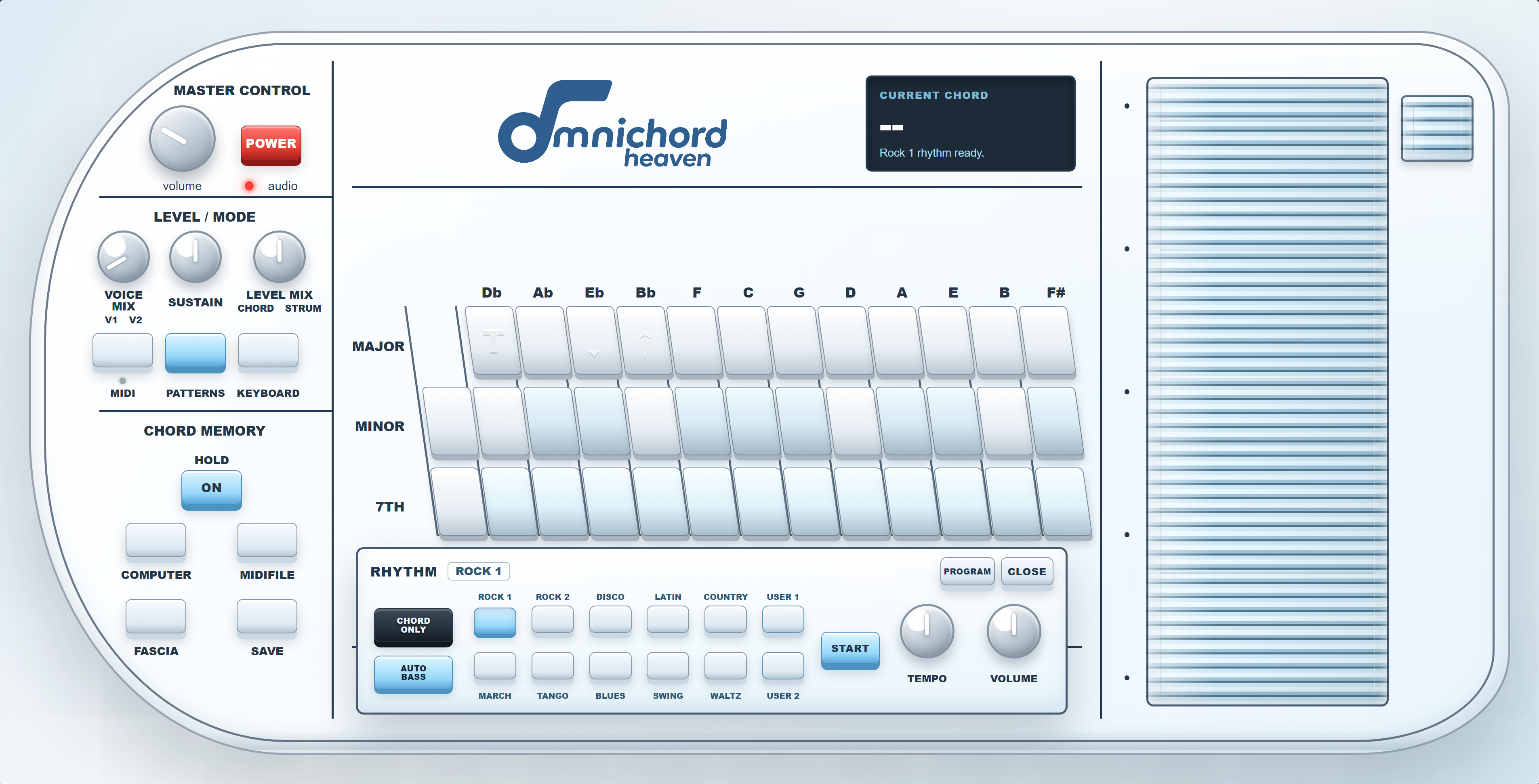Adjust the Level Mix chord/strum knob
The image size is (1539, 784).
pyautogui.click(x=279, y=257)
